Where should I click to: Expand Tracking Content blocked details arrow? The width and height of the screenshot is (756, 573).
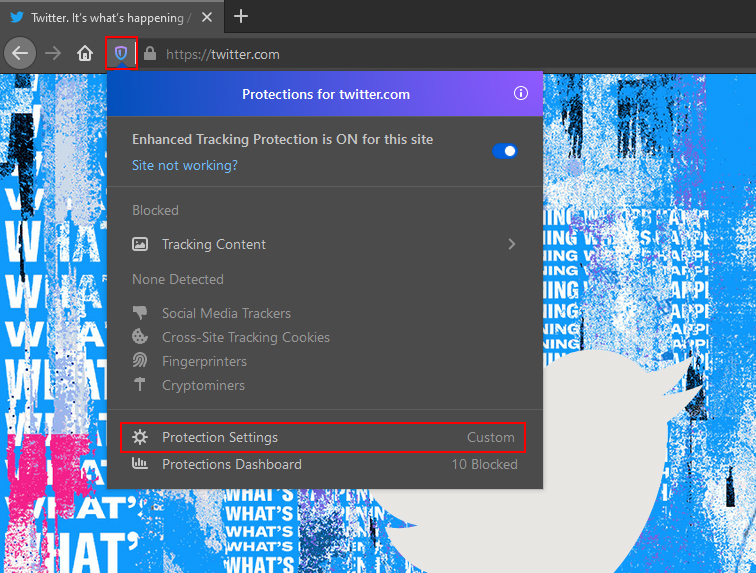[512, 244]
